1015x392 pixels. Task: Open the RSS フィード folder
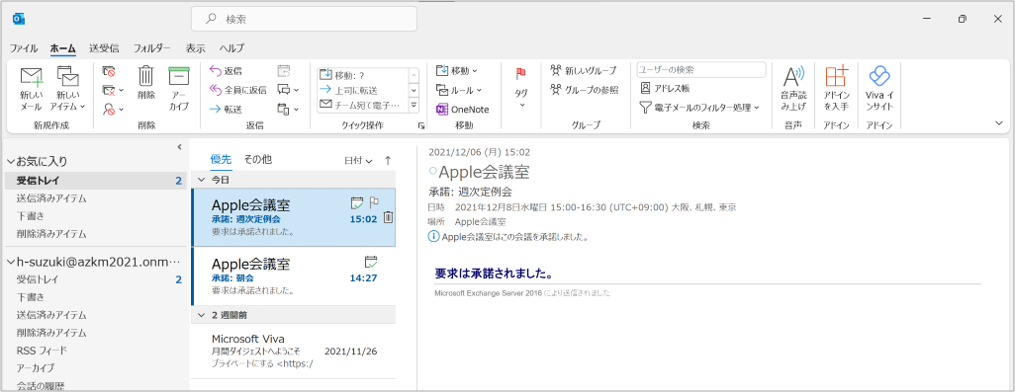(95, 350)
